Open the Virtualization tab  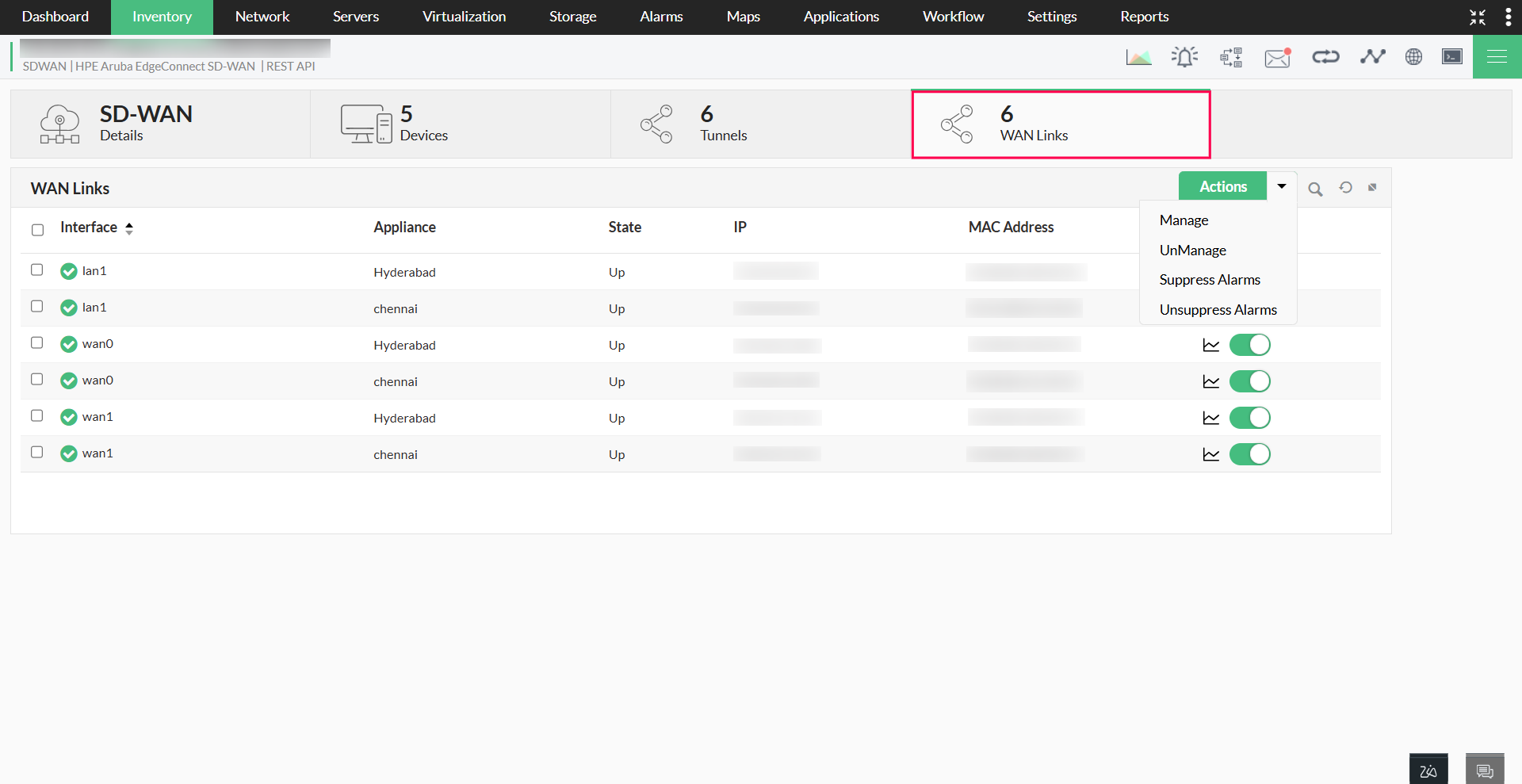click(465, 17)
